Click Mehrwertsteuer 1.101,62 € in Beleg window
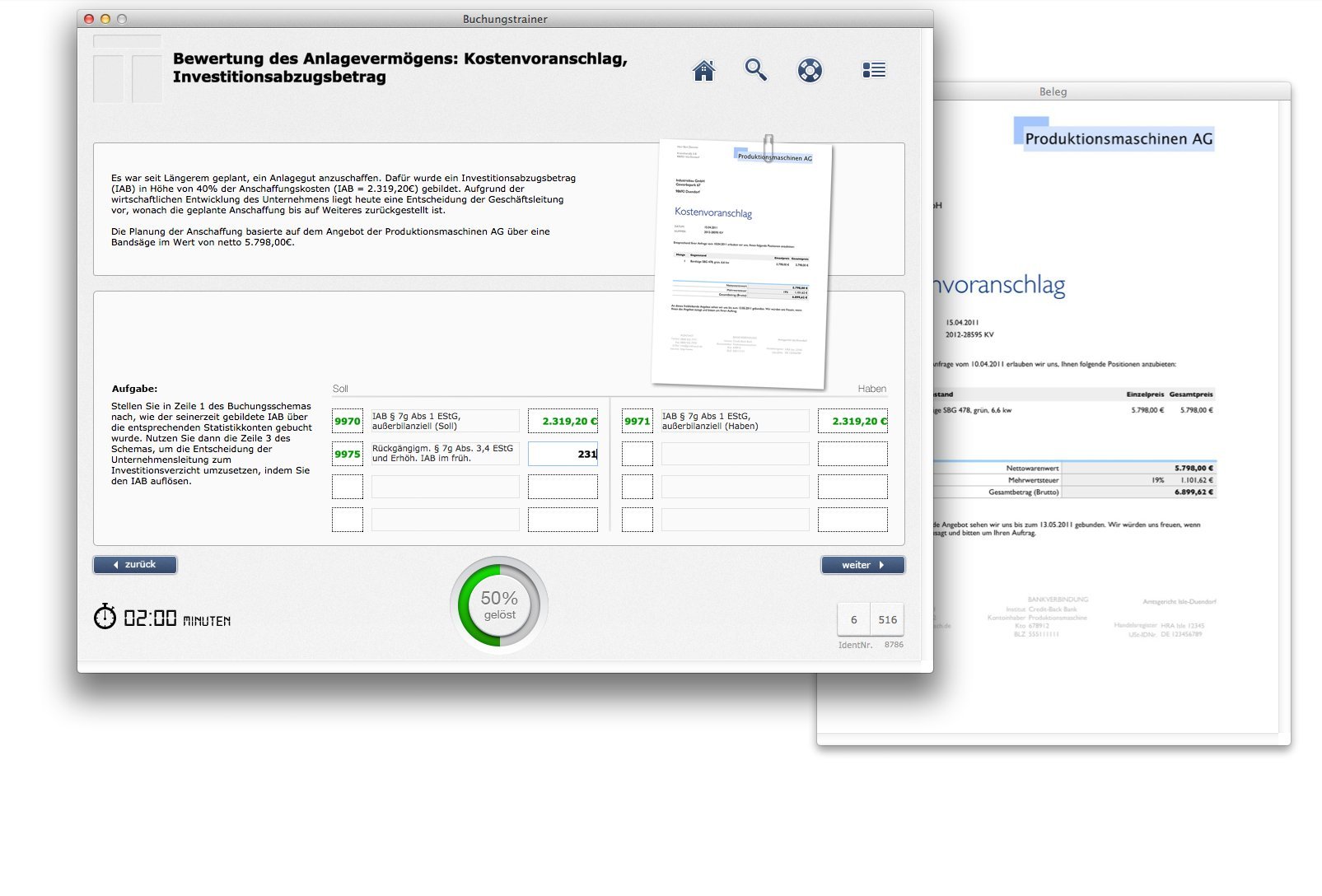The width and height of the screenshot is (1322, 896). (x=1196, y=480)
